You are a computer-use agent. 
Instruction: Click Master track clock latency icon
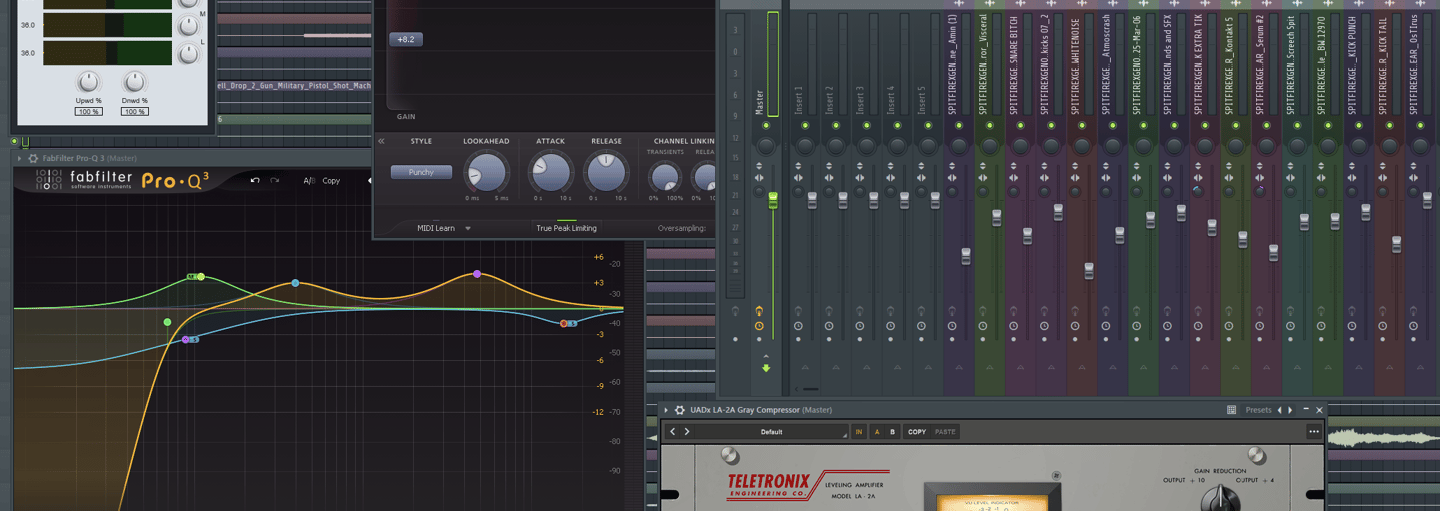pyautogui.click(x=759, y=326)
